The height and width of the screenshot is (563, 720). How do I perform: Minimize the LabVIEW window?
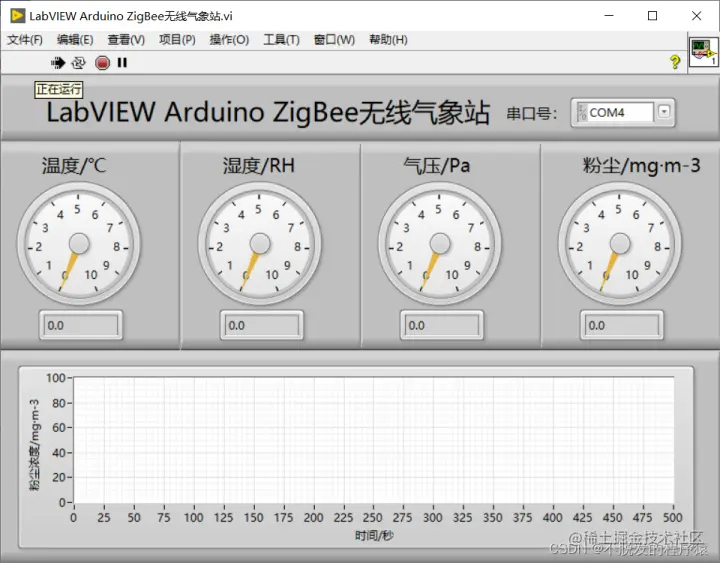(x=609, y=16)
